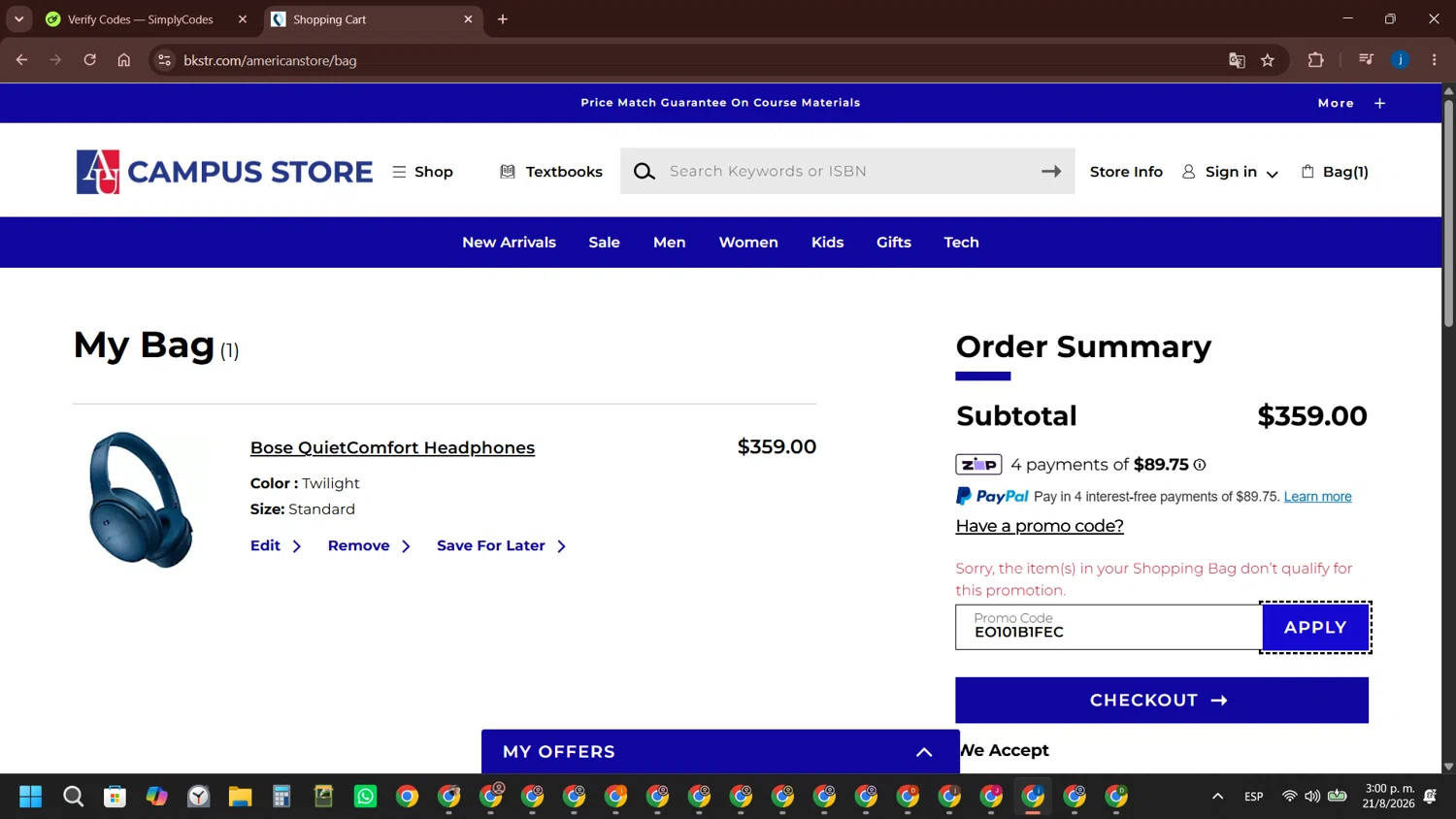Open Windows taskbar Search

point(73,797)
